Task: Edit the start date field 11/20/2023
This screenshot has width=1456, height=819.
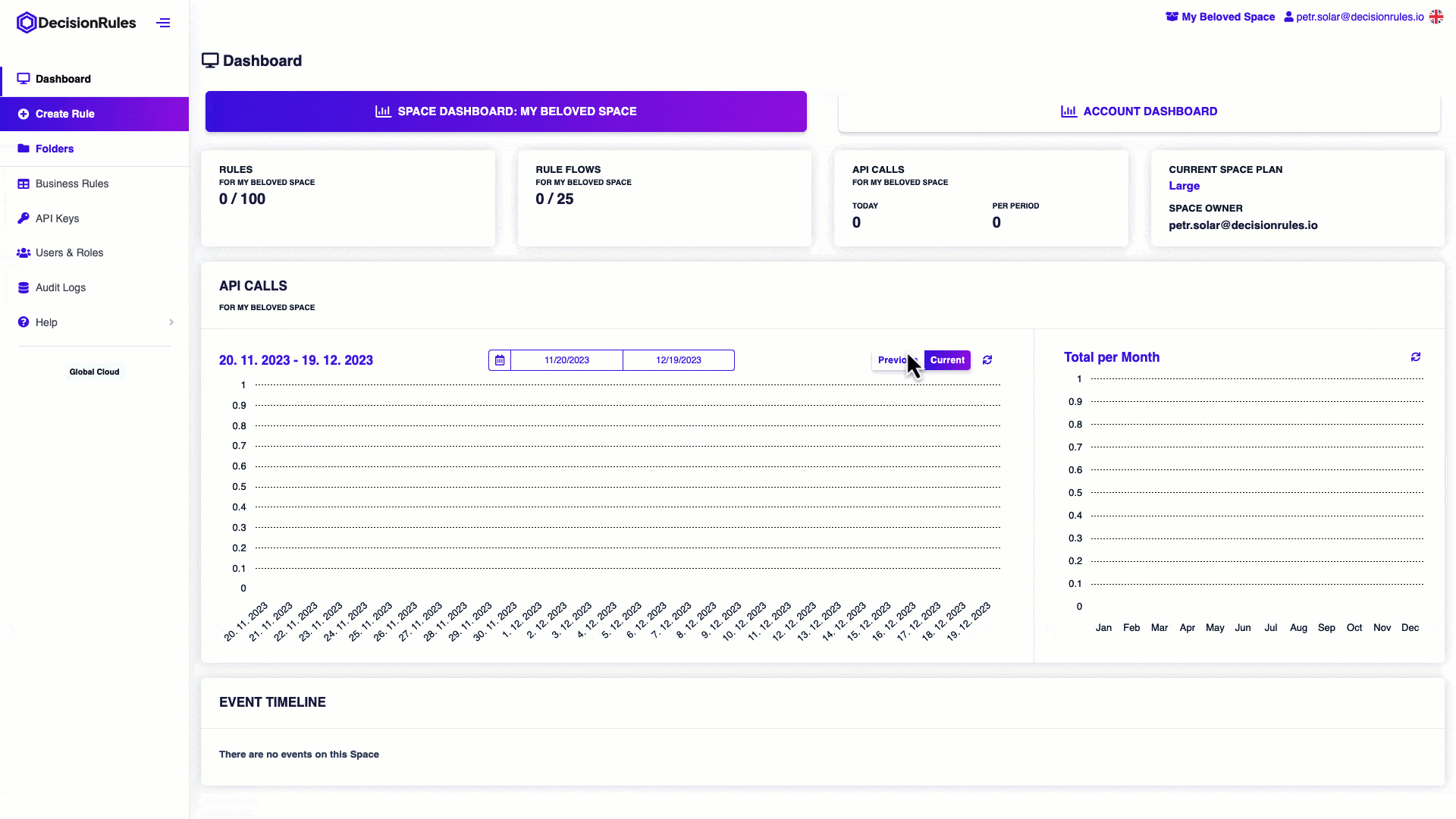Action: tap(566, 360)
